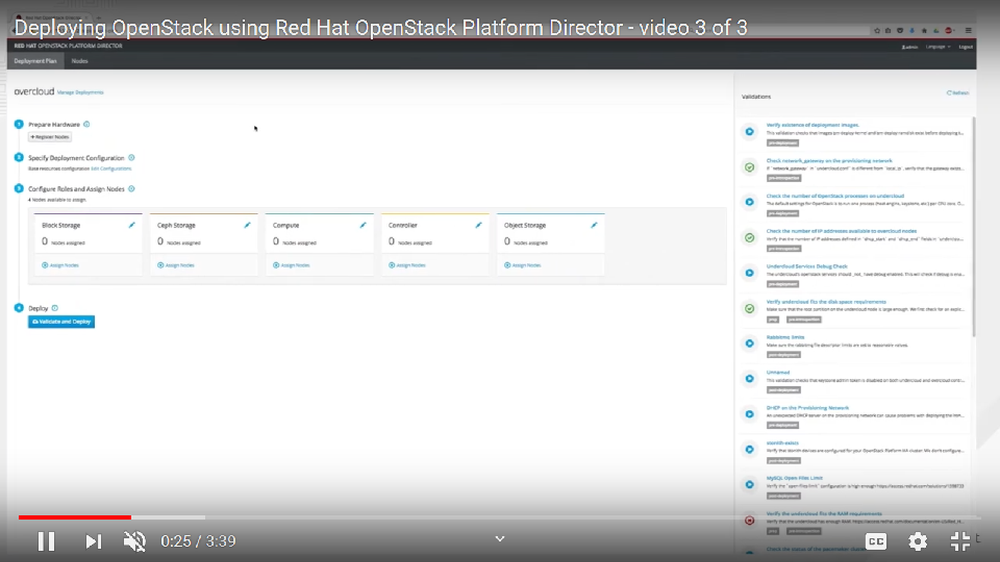
Task: Assign Nodes to Ceph Storage
Action: (x=176, y=265)
